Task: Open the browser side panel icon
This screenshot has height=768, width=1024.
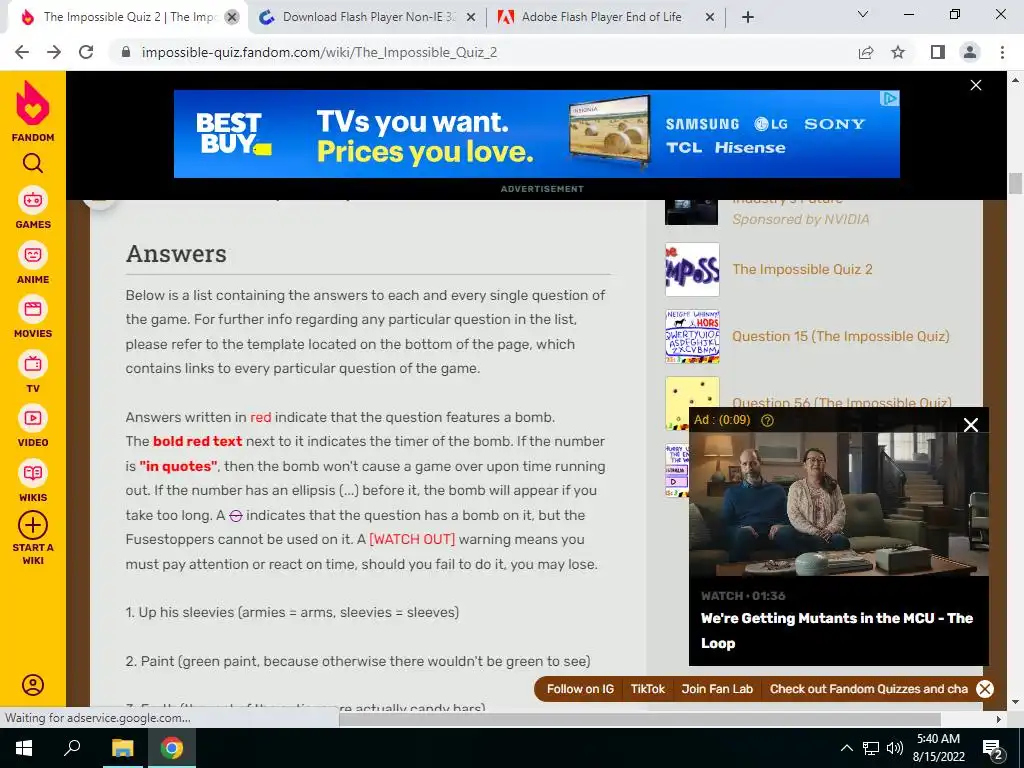Action: click(x=938, y=52)
